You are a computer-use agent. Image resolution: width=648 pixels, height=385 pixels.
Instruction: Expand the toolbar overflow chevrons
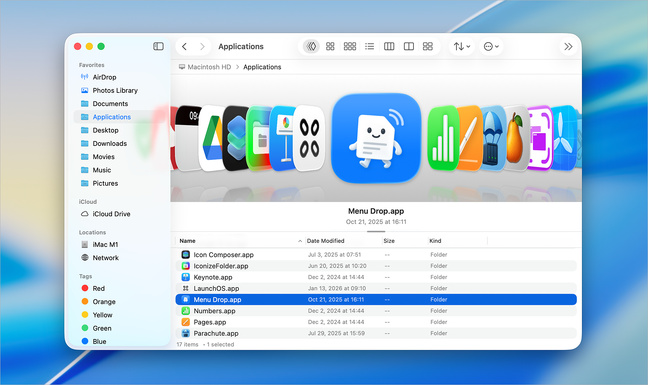pos(568,46)
